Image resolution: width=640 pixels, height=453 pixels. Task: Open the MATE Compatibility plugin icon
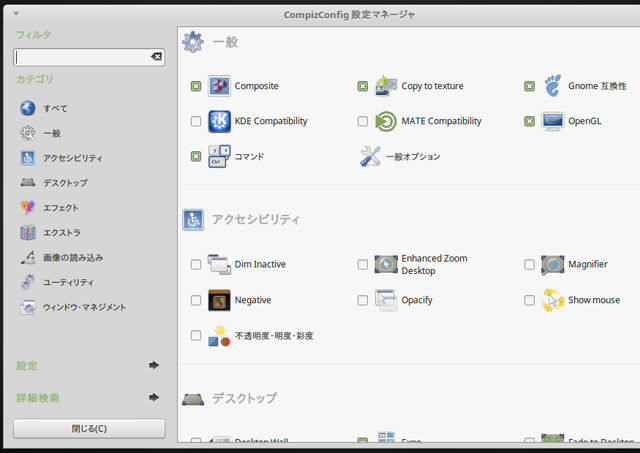386,121
